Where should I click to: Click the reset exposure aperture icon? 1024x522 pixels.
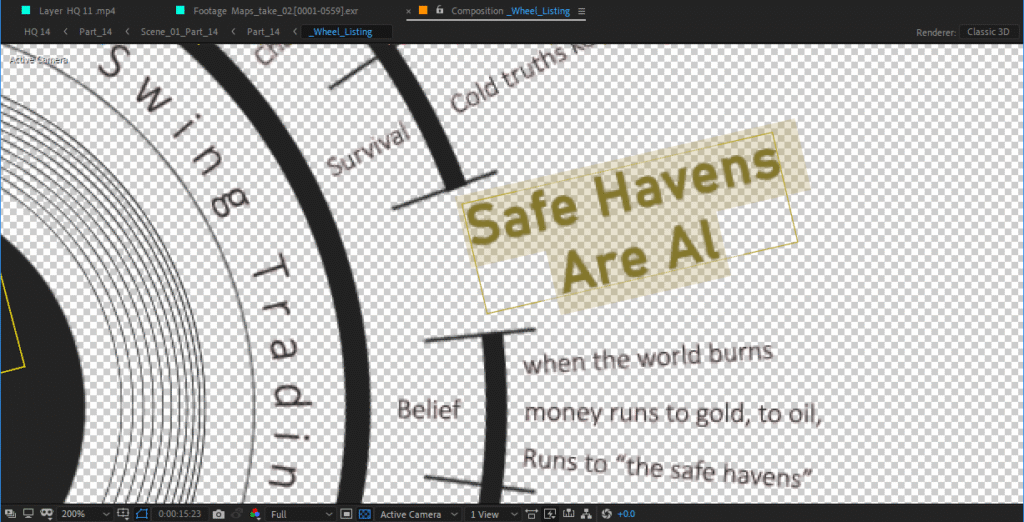pos(605,514)
